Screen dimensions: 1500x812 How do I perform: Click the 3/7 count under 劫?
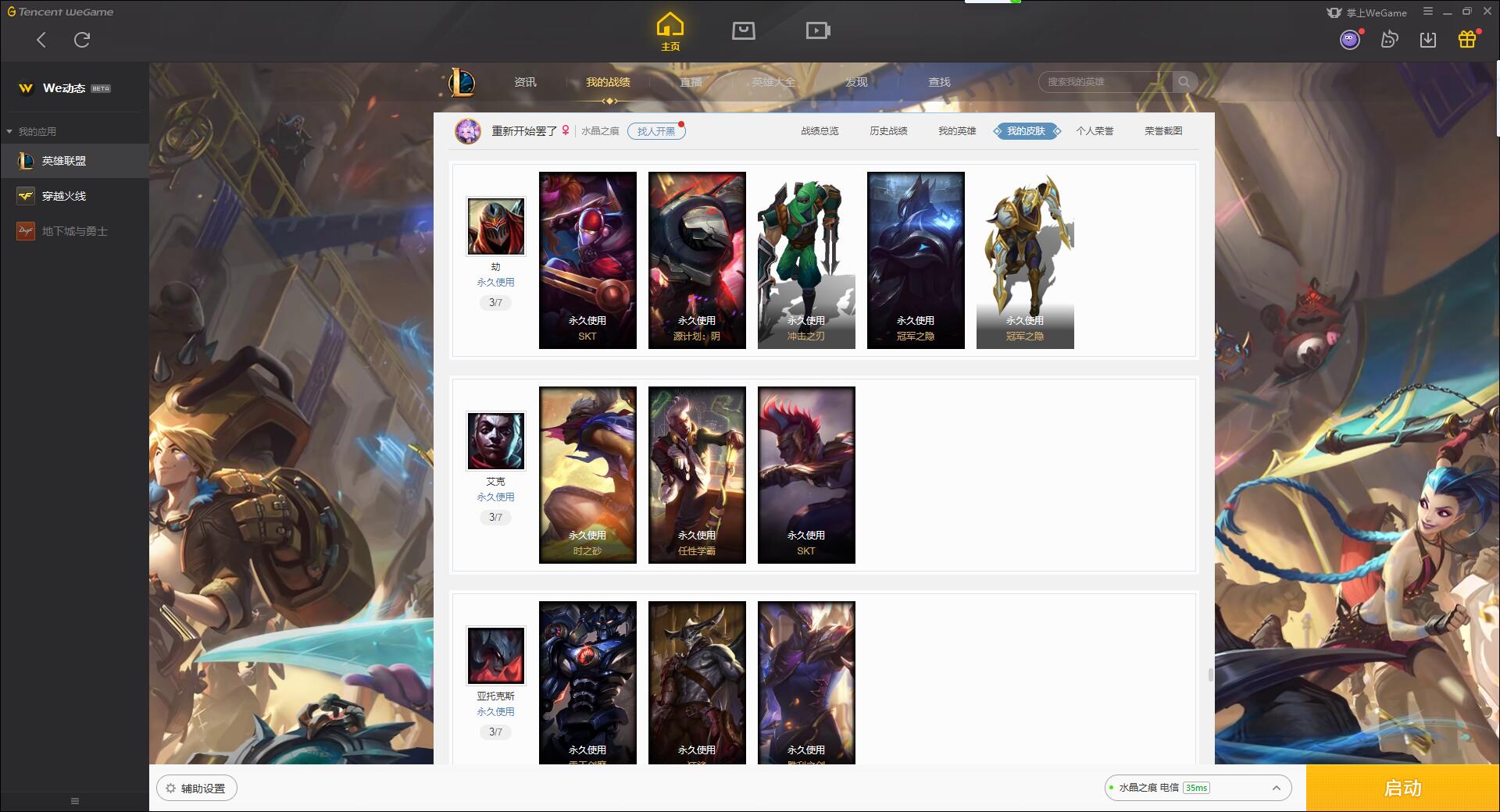(x=495, y=302)
